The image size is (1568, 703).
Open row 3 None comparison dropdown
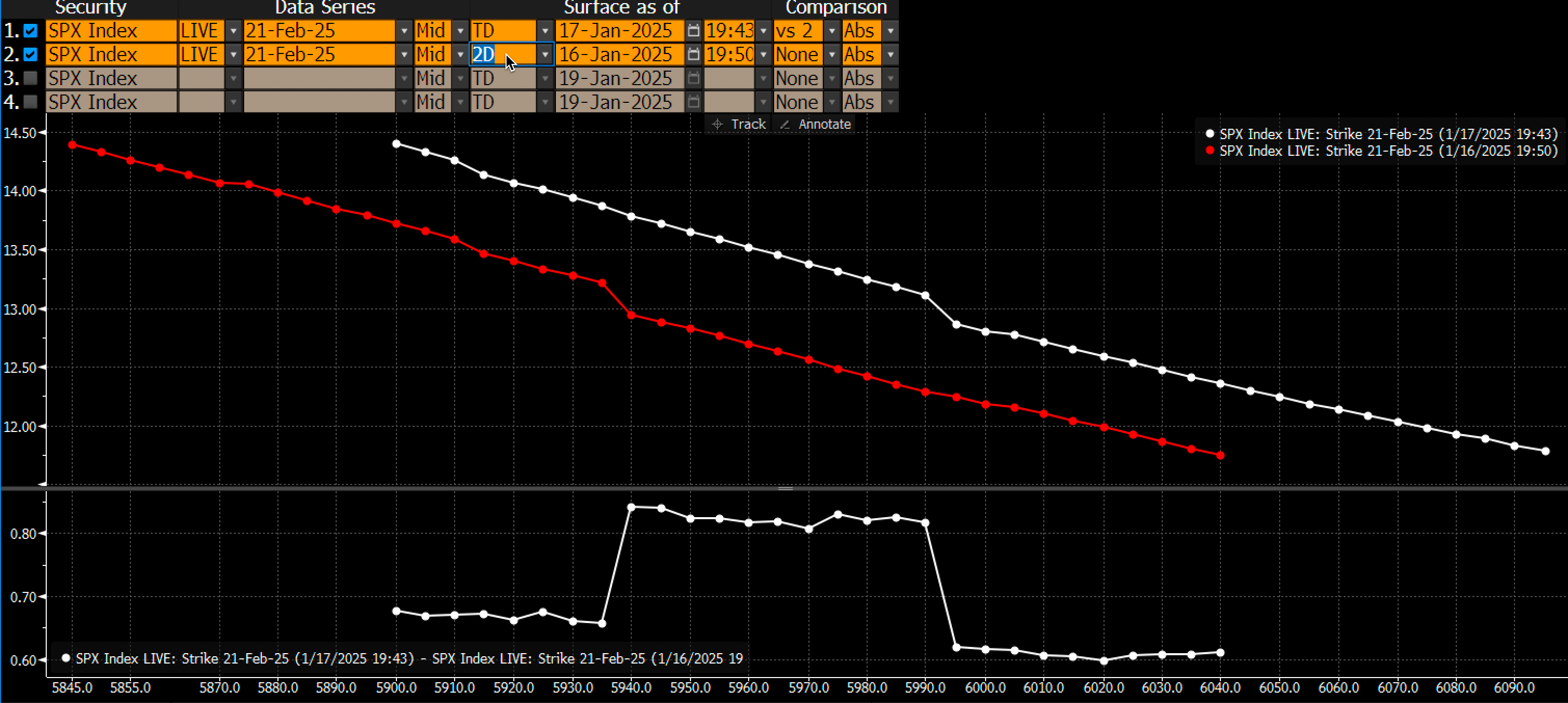832,78
